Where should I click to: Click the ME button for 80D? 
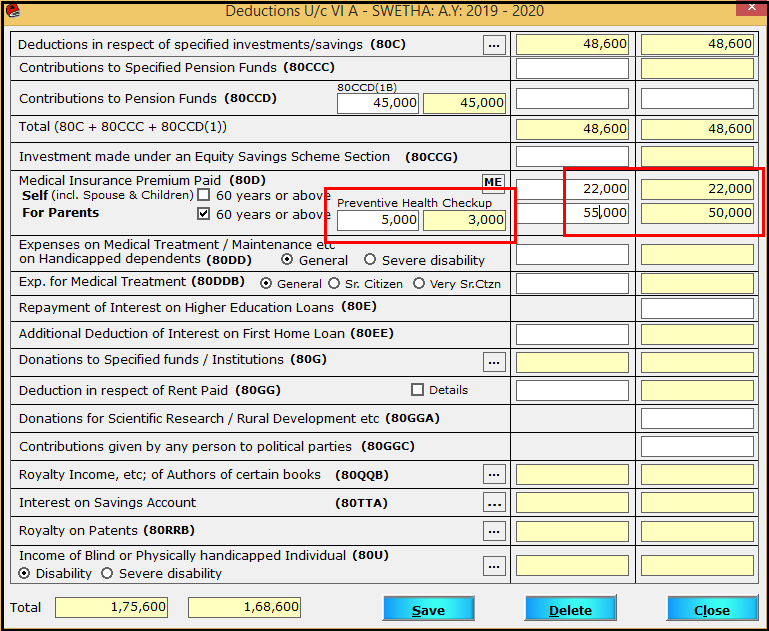pos(493,182)
